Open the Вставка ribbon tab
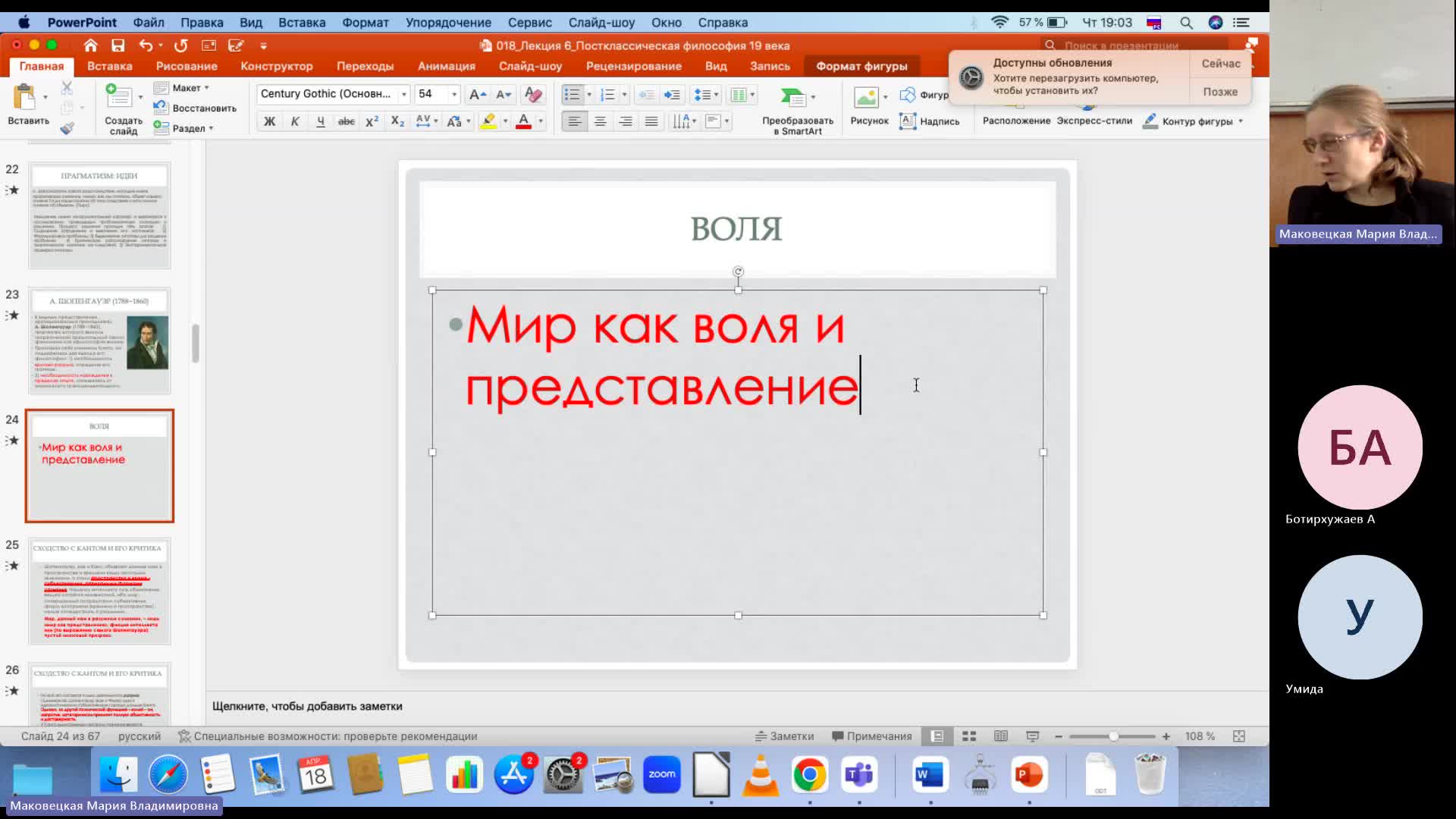Image resolution: width=1456 pixels, height=819 pixels. pyautogui.click(x=109, y=66)
